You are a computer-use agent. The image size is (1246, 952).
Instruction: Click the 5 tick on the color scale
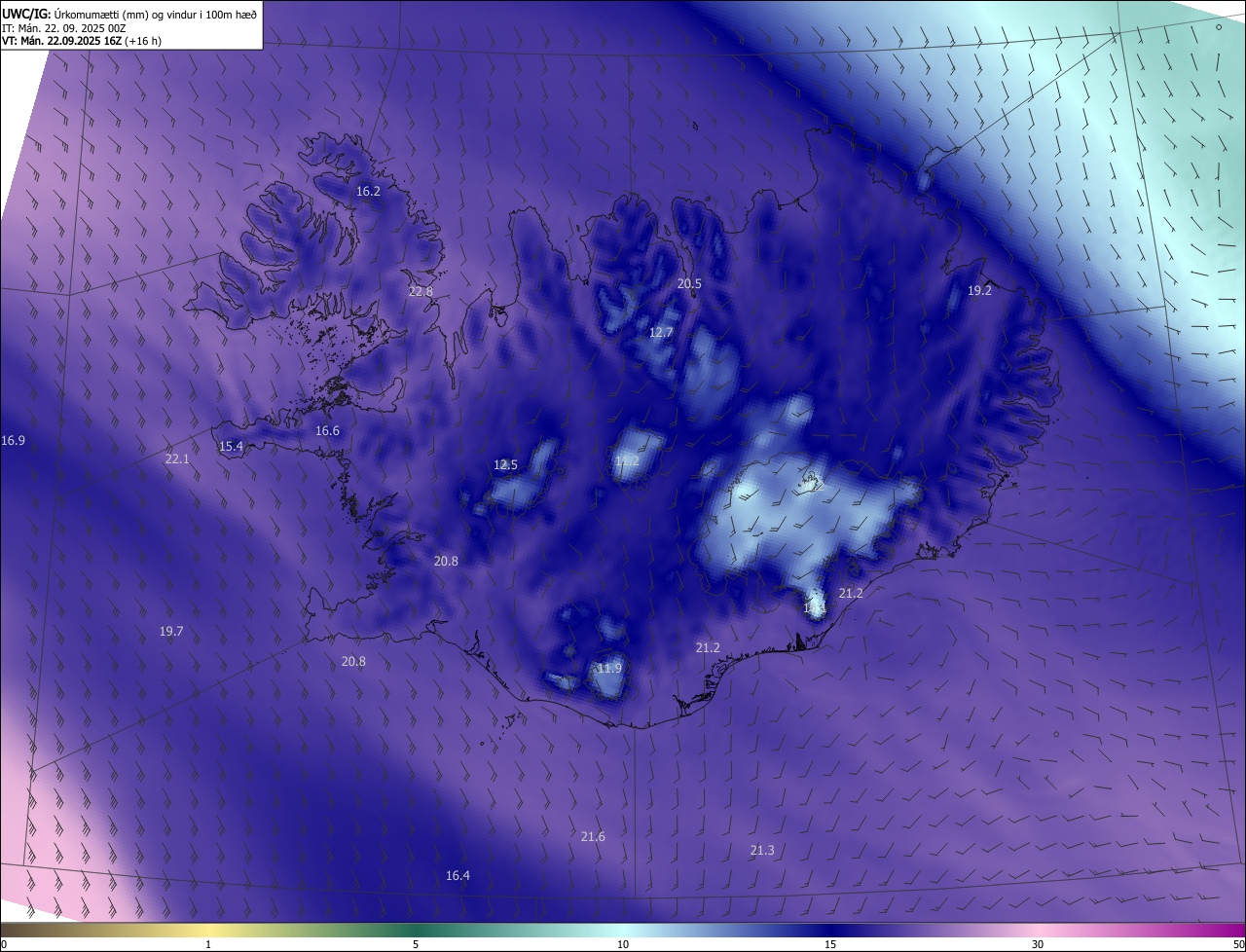tap(416, 944)
